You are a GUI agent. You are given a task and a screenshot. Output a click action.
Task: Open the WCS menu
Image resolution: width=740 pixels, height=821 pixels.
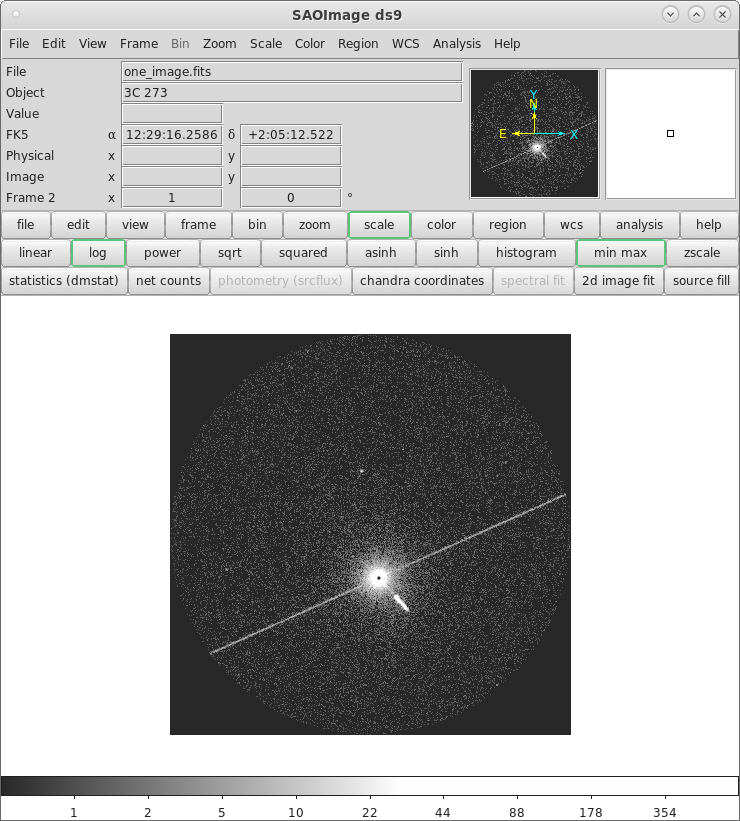click(405, 44)
